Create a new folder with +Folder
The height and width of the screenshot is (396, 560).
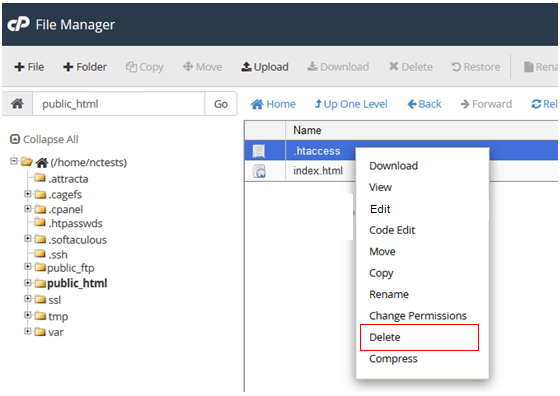click(85, 67)
